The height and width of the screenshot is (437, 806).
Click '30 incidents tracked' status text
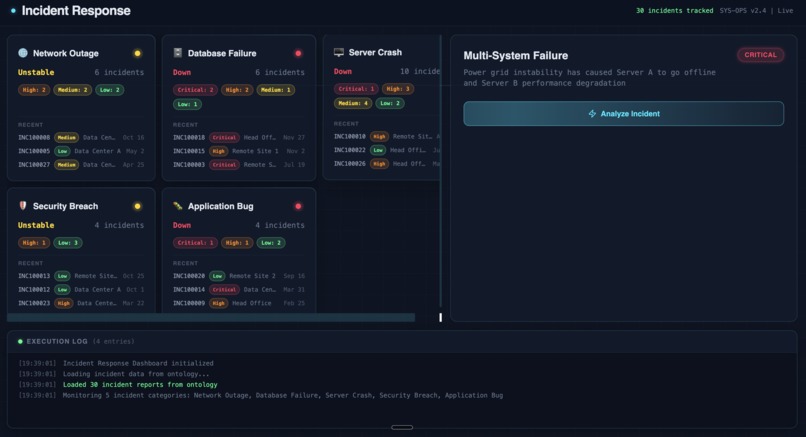coord(674,10)
